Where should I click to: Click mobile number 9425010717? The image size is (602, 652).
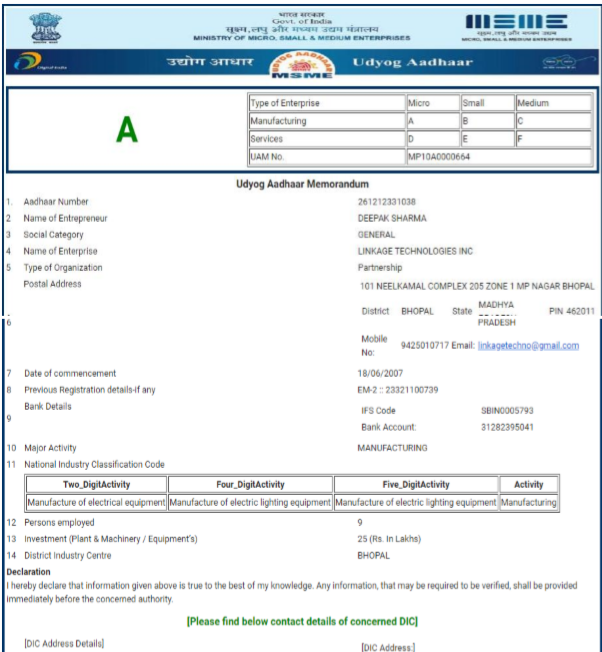pyautogui.click(x=425, y=346)
